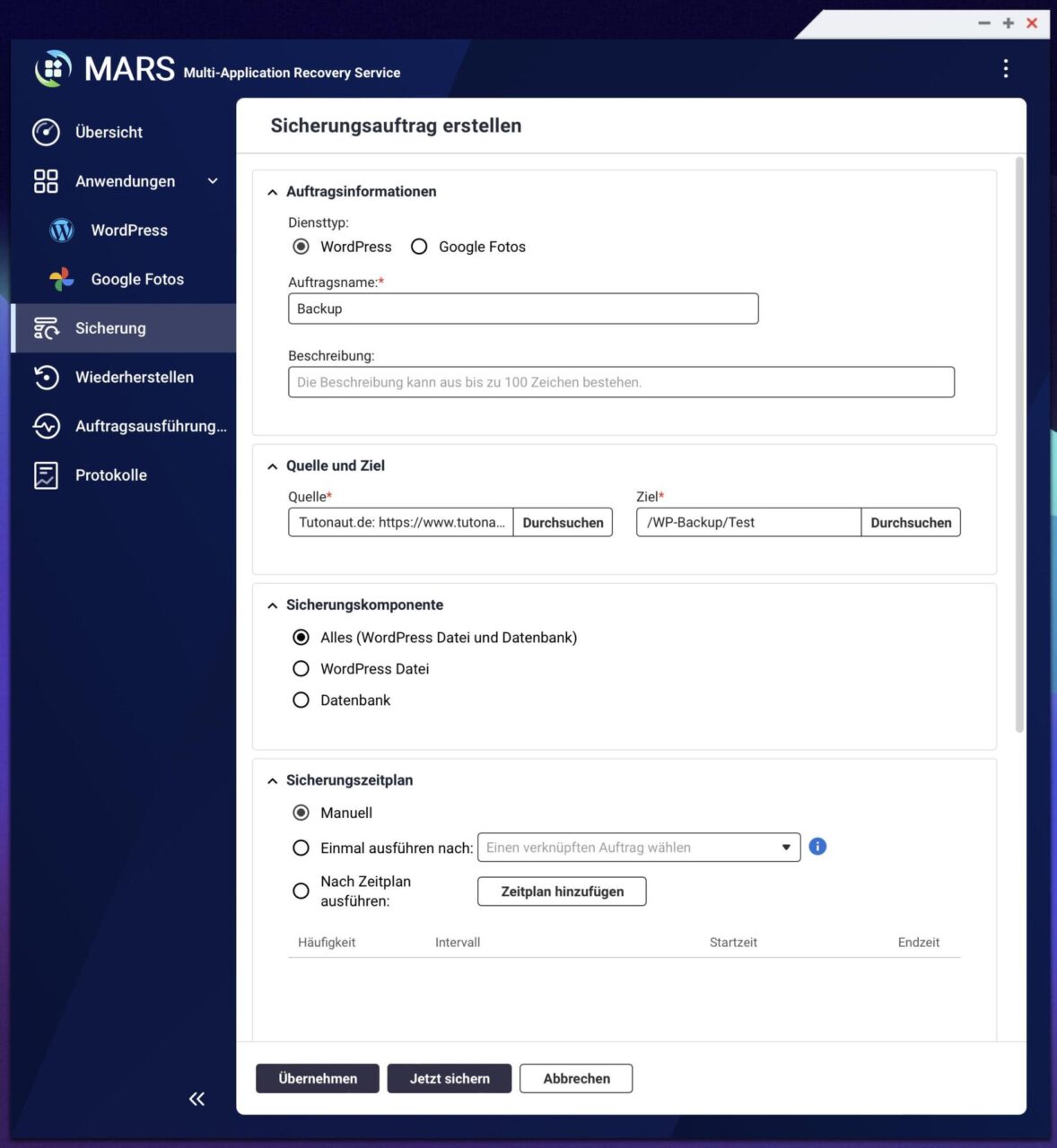
Task: Click the Auftragsausführung activity icon
Action: [46, 426]
